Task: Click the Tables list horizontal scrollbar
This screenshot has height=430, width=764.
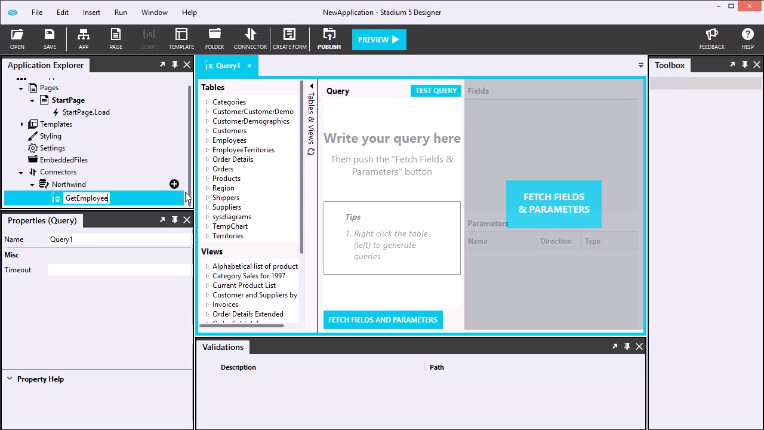Action: pos(243,325)
